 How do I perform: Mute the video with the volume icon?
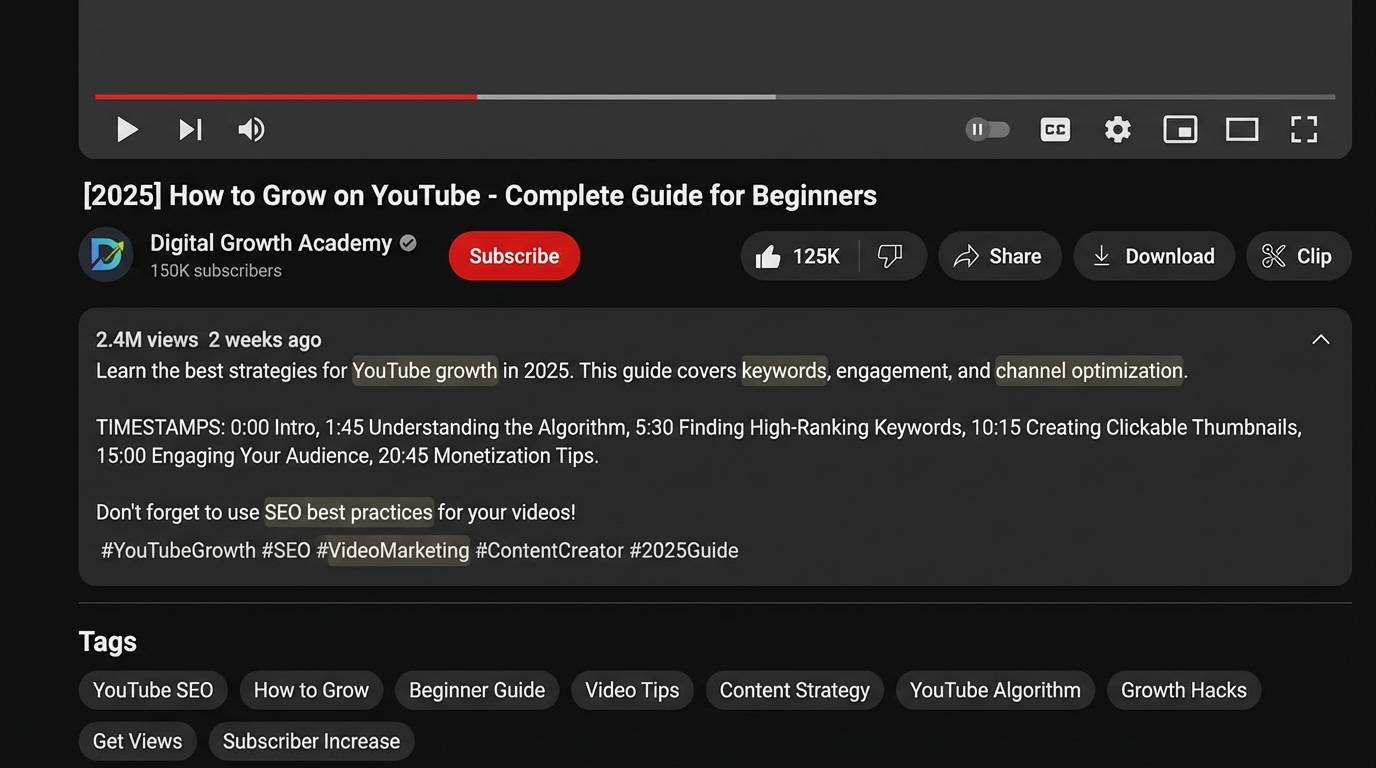(251, 129)
